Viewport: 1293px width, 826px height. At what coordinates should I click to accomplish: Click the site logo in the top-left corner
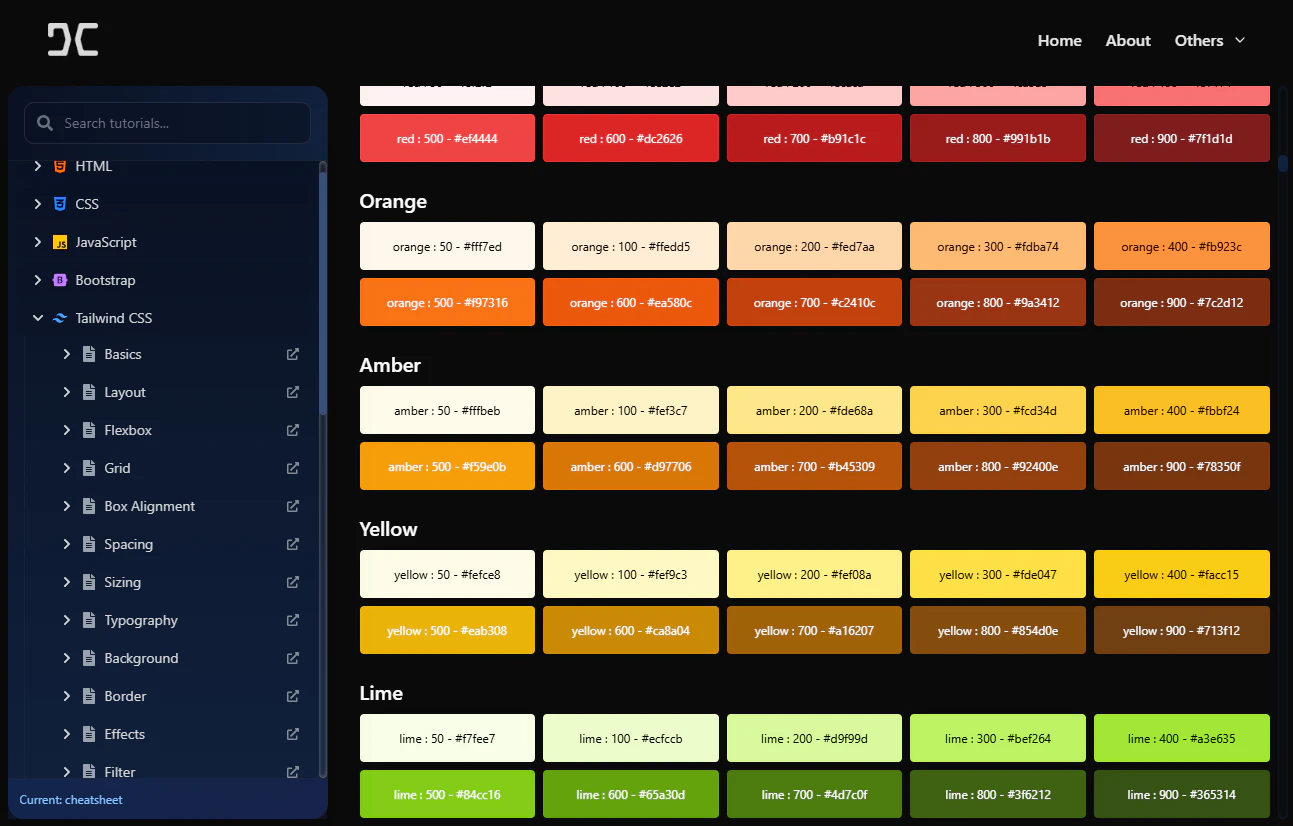(71, 39)
